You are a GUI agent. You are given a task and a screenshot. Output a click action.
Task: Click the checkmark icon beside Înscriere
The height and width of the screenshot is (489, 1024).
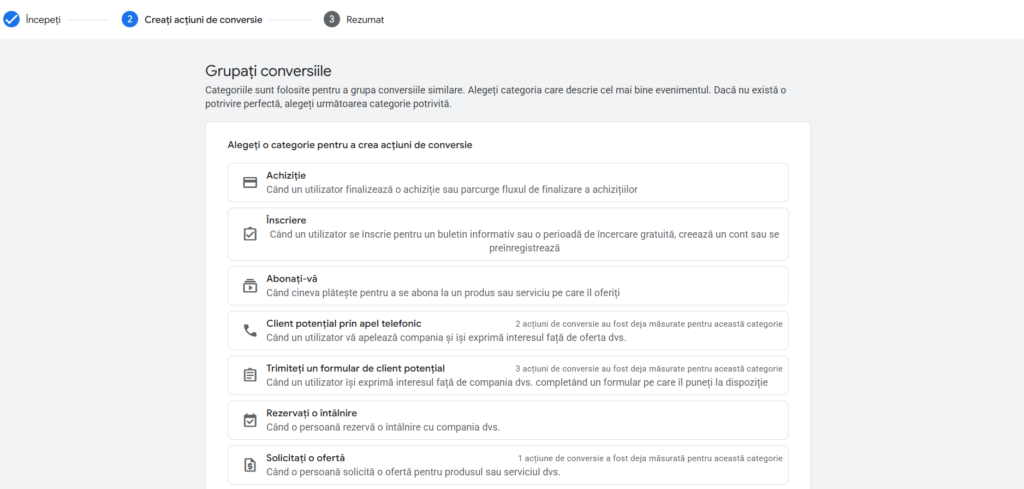[x=250, y=234]
